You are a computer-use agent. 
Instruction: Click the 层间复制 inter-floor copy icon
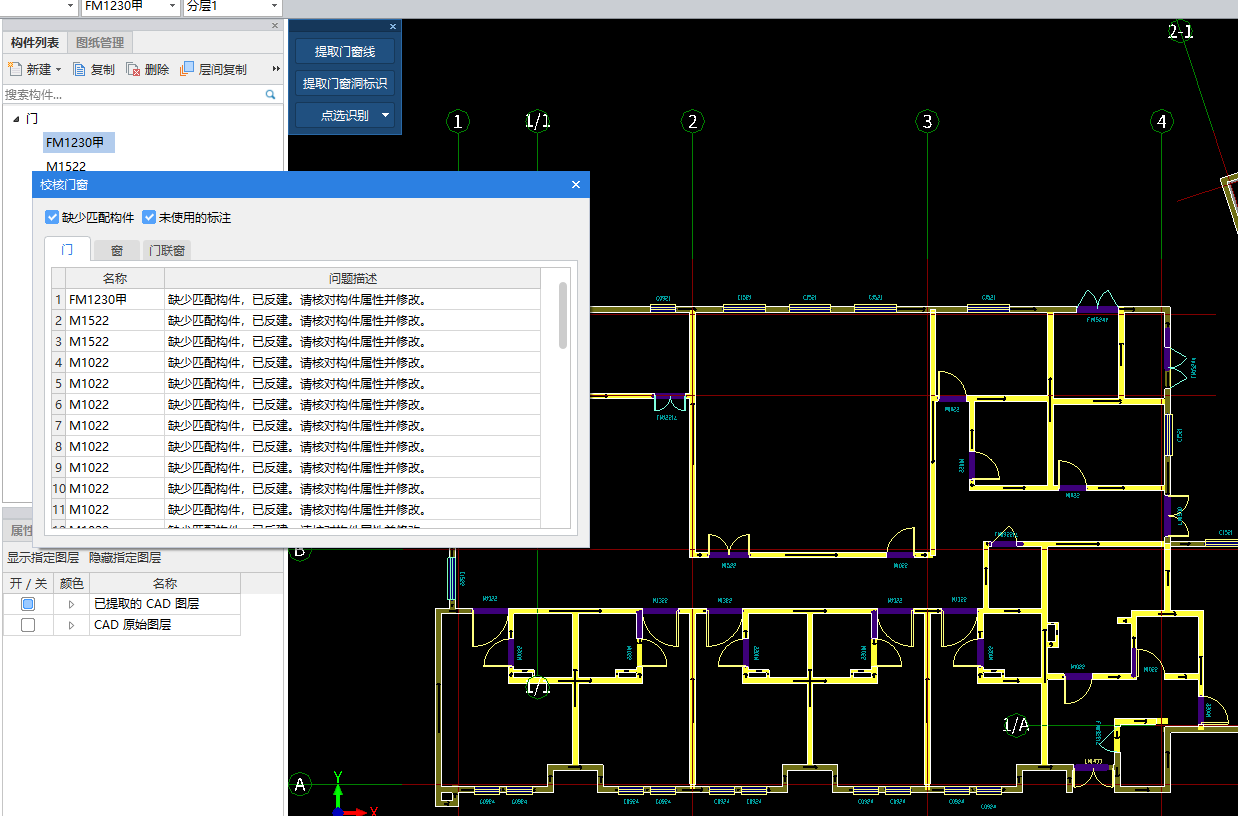click(x=187, y=70)
